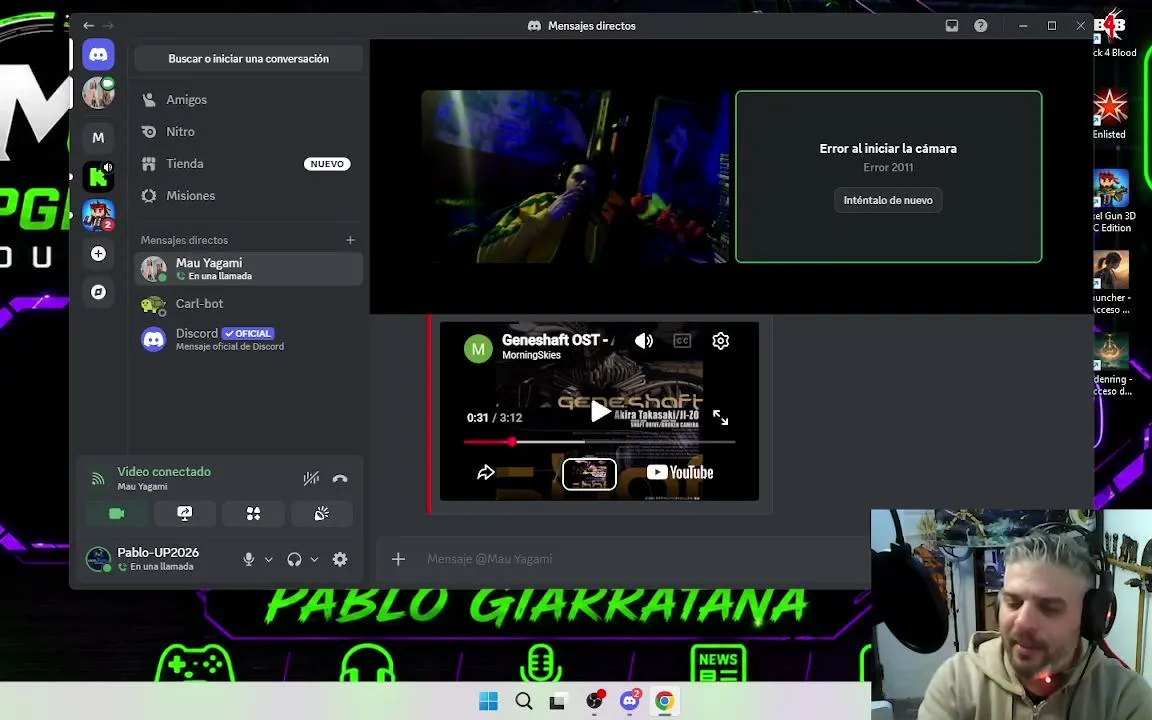Open the Geneshaft OST video title link

pos(555,339)
